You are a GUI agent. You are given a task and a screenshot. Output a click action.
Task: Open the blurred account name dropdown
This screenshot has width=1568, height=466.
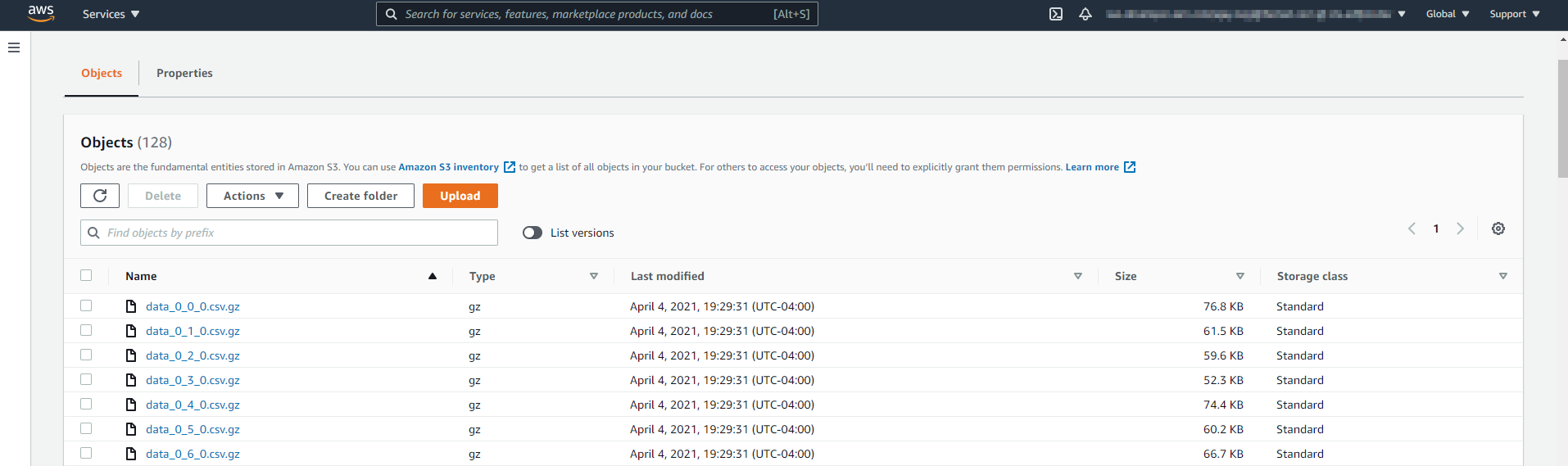tap(1255, 14)
